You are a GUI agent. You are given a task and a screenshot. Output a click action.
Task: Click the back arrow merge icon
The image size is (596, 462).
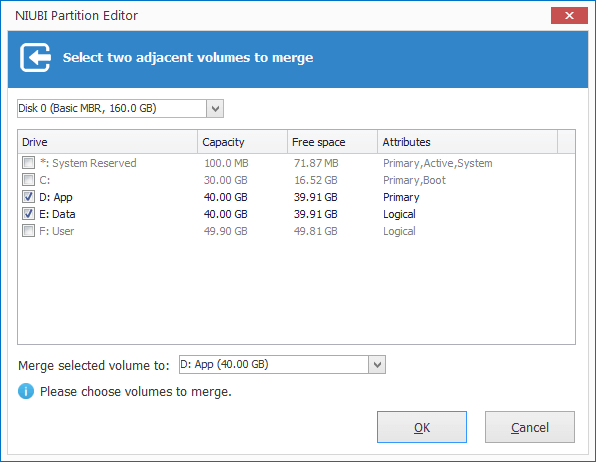pyautogui.click(x=35, y=57)
